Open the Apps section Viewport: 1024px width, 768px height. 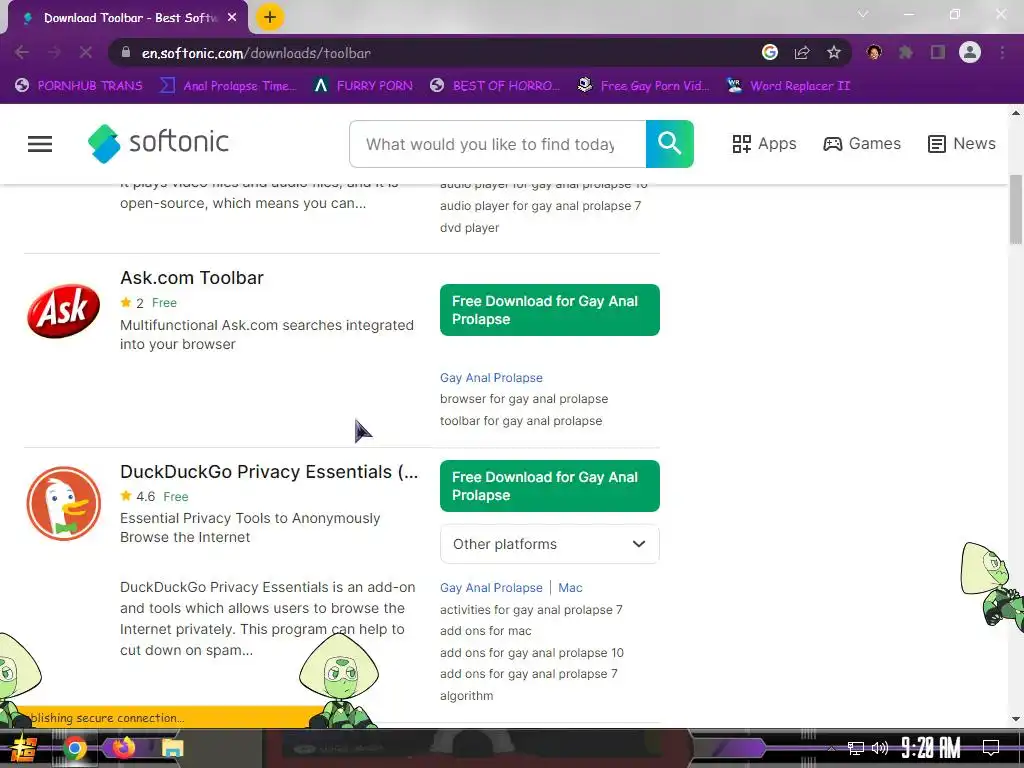pyautogui.click(x=764, y=144)
